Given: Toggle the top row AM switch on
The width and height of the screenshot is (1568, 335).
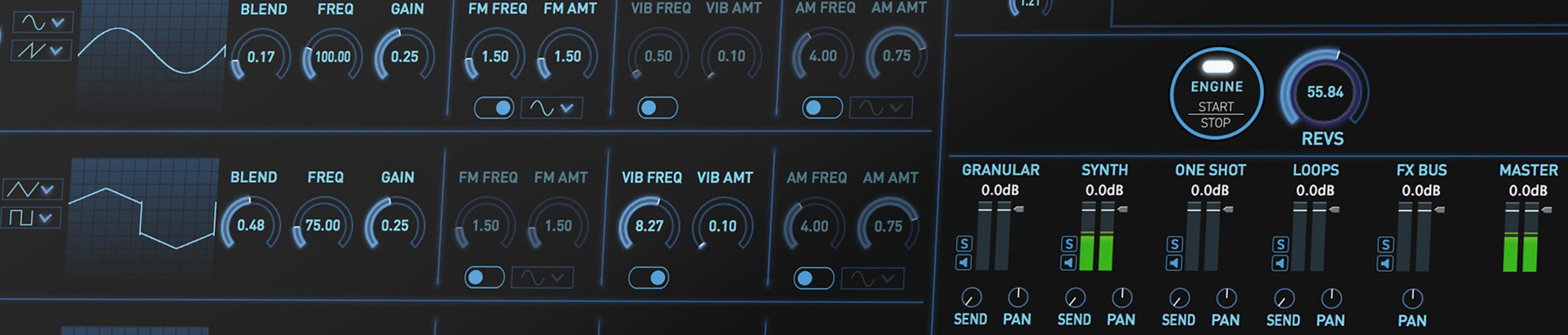Looking at the screenshot, I should [x=822, y=108].
